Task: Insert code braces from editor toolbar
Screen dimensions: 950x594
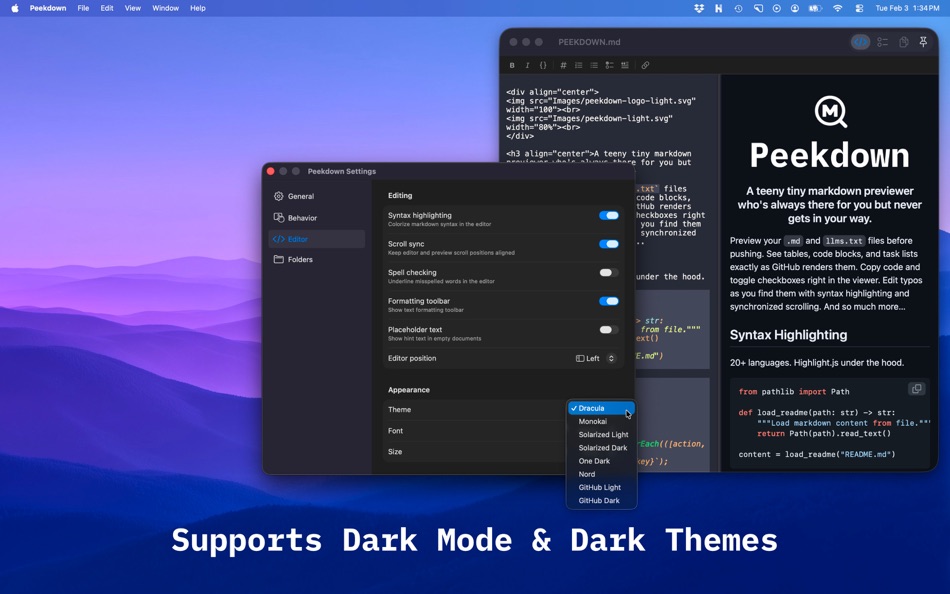Action: pyautogui.click(x=543, y=65)
